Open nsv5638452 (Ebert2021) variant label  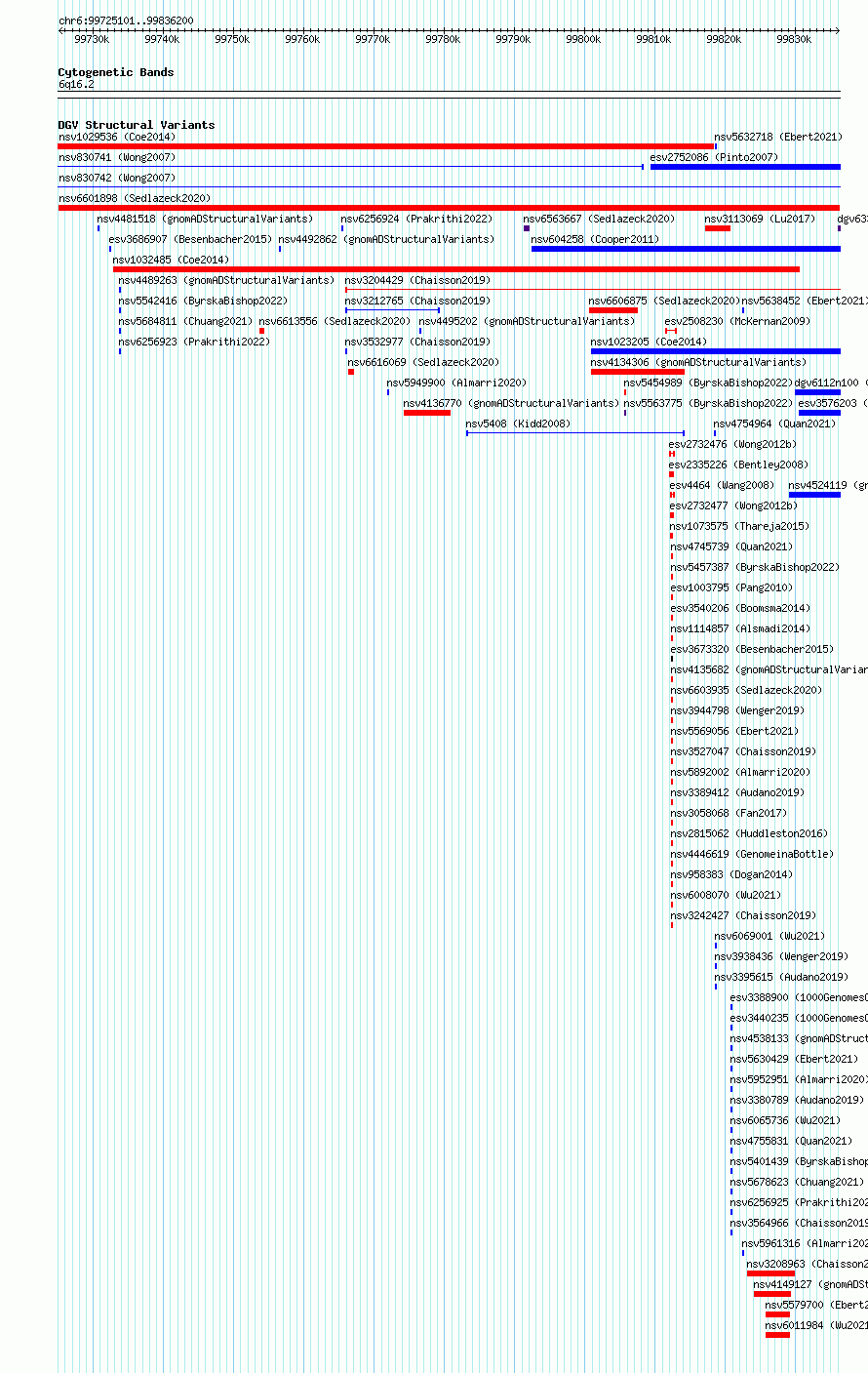tap(804, 301)
